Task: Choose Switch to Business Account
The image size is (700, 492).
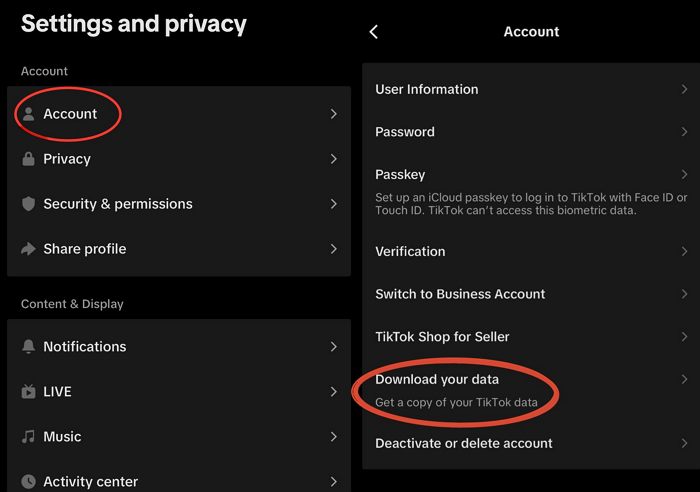Action: tap(460, 294)
